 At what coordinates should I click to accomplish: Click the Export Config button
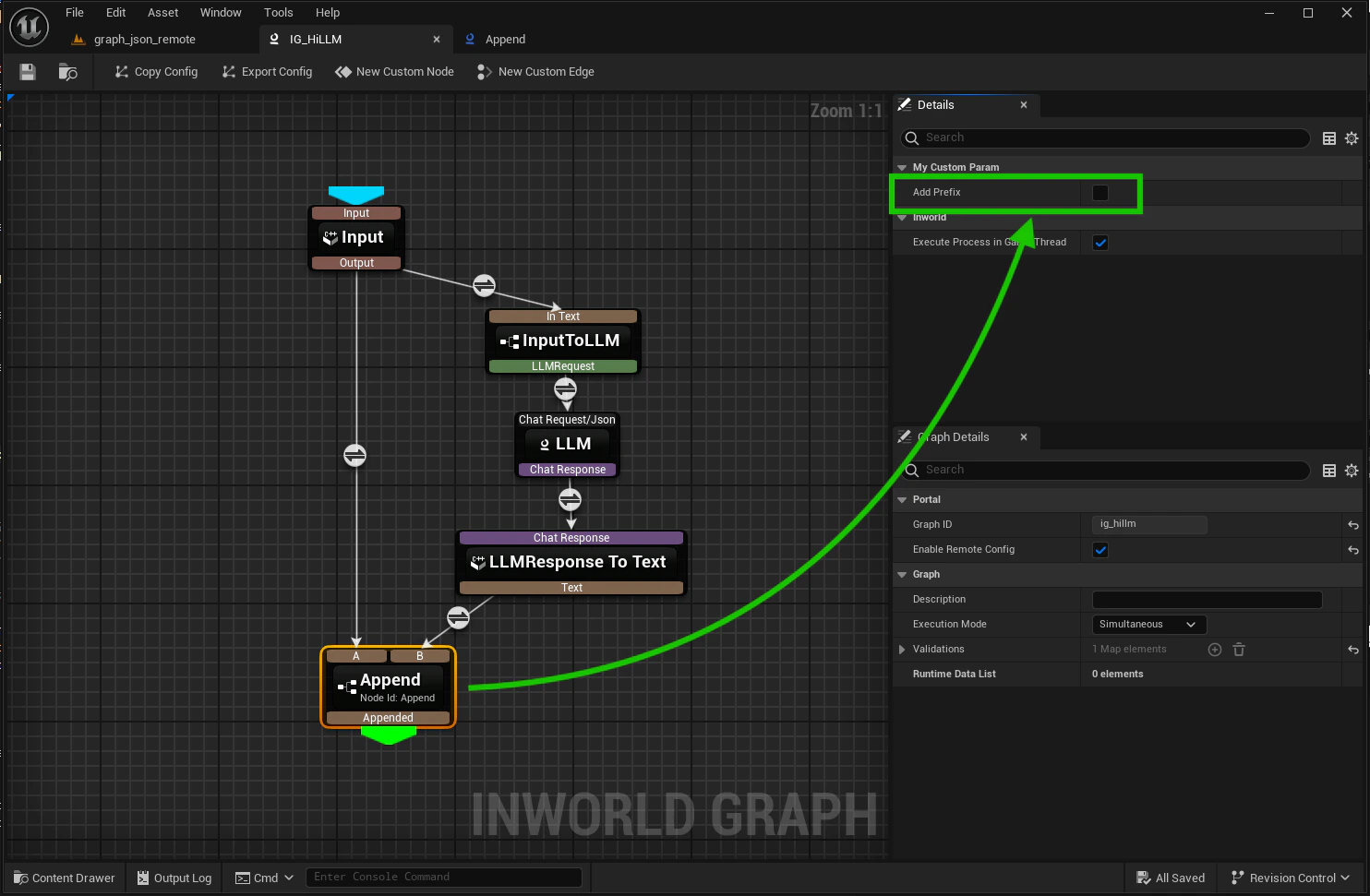click(267, 72)
